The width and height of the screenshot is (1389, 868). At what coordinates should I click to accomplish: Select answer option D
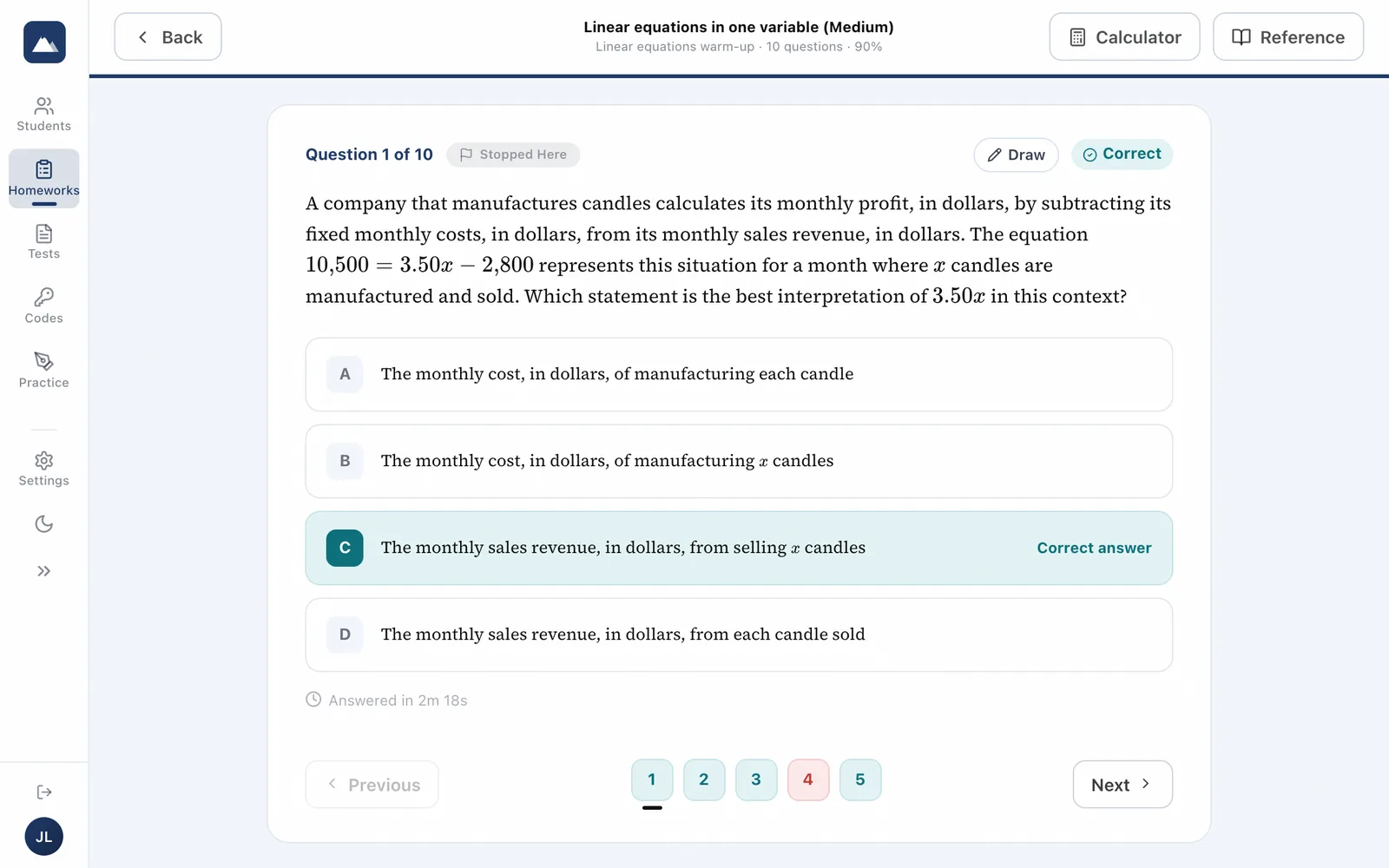739,635
